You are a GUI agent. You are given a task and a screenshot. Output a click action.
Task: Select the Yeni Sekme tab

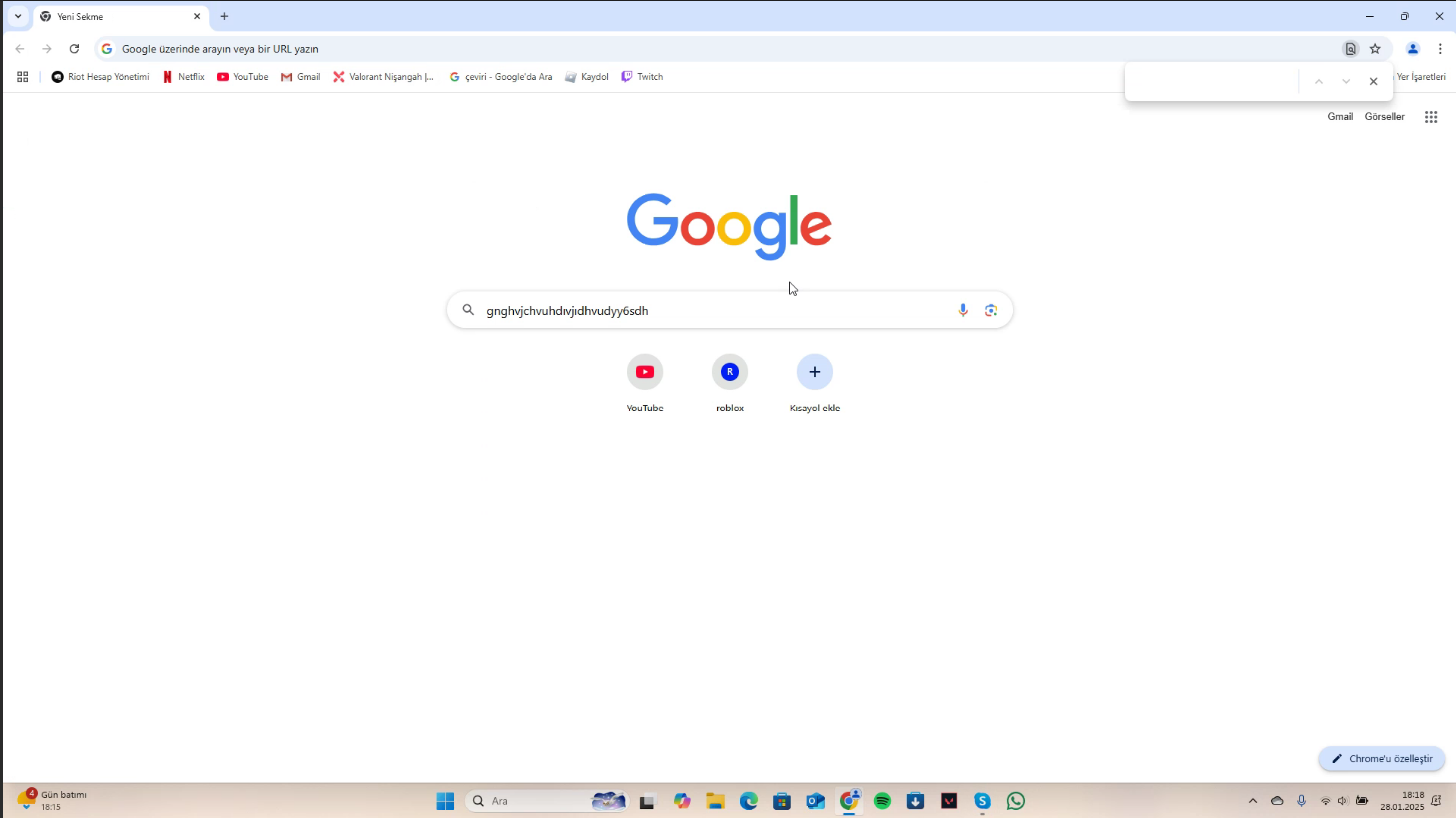point(120,17)
